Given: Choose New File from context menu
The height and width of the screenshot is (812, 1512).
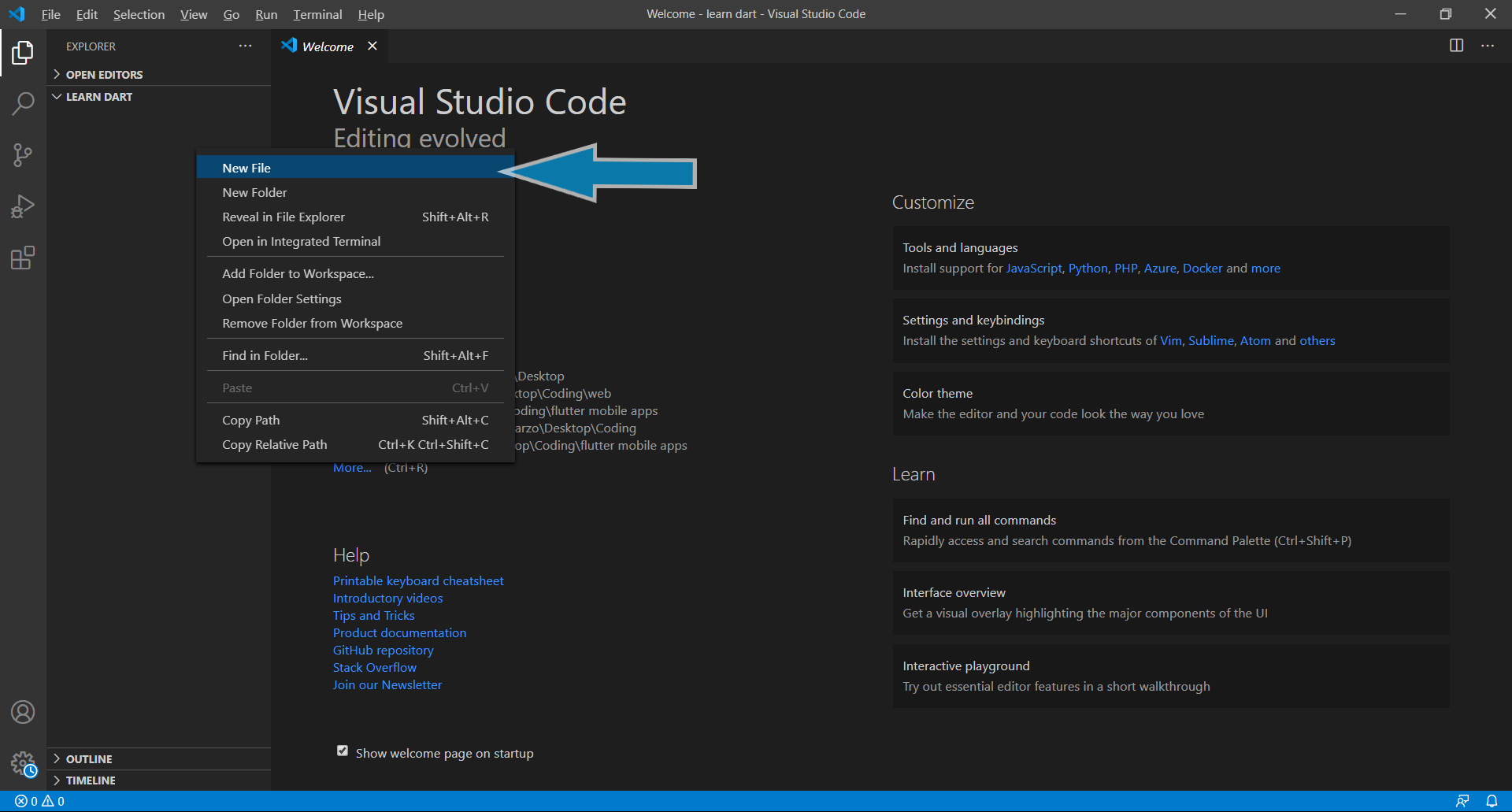Looking at the screenshot, I should (x=355, y=168).
